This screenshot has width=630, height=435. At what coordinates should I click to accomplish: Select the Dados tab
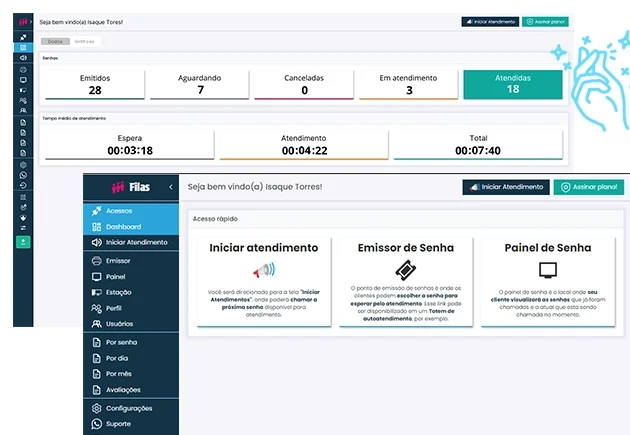55,42
